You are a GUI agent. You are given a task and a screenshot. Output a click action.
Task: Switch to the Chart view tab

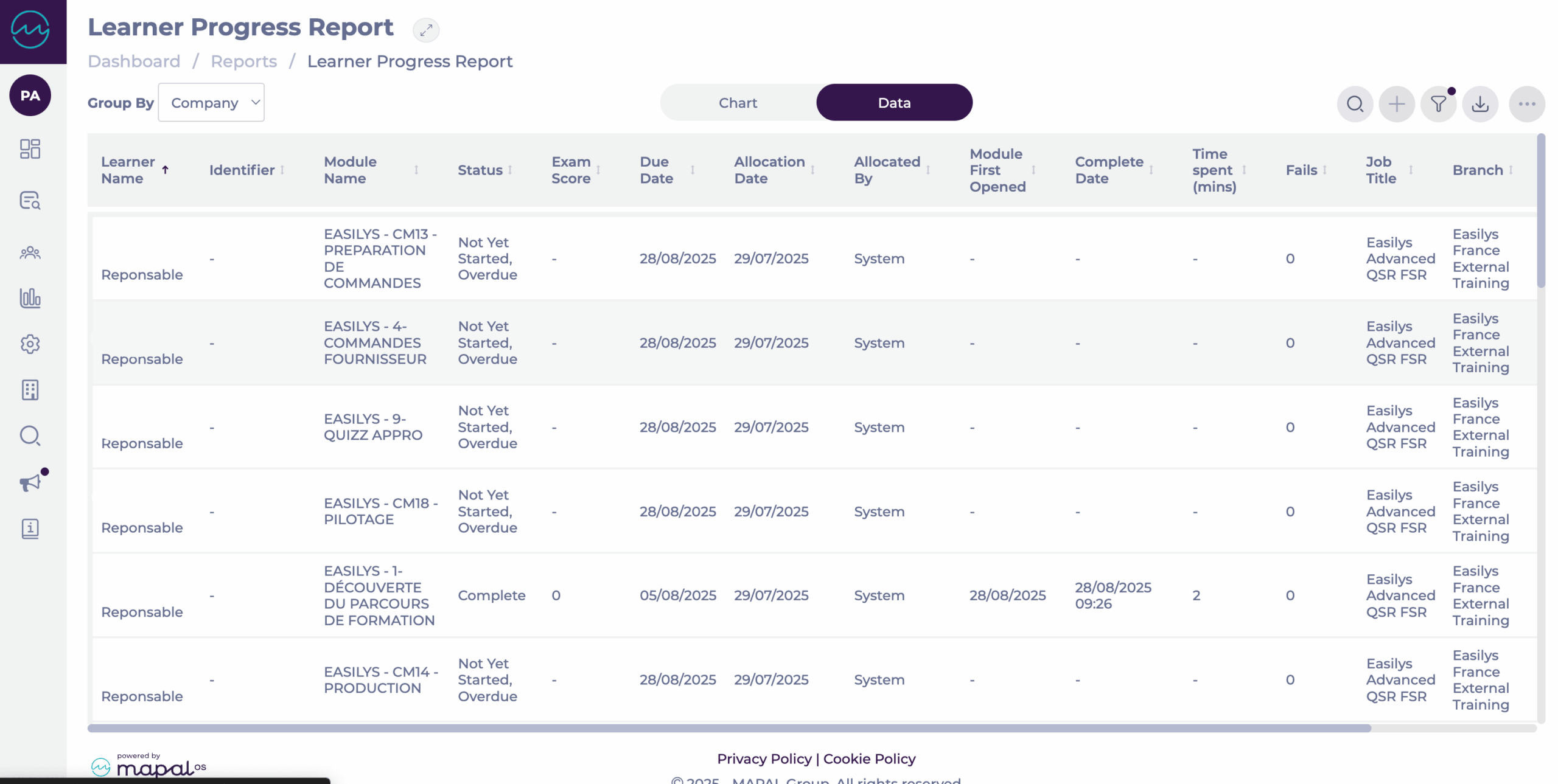pos(737,103)
